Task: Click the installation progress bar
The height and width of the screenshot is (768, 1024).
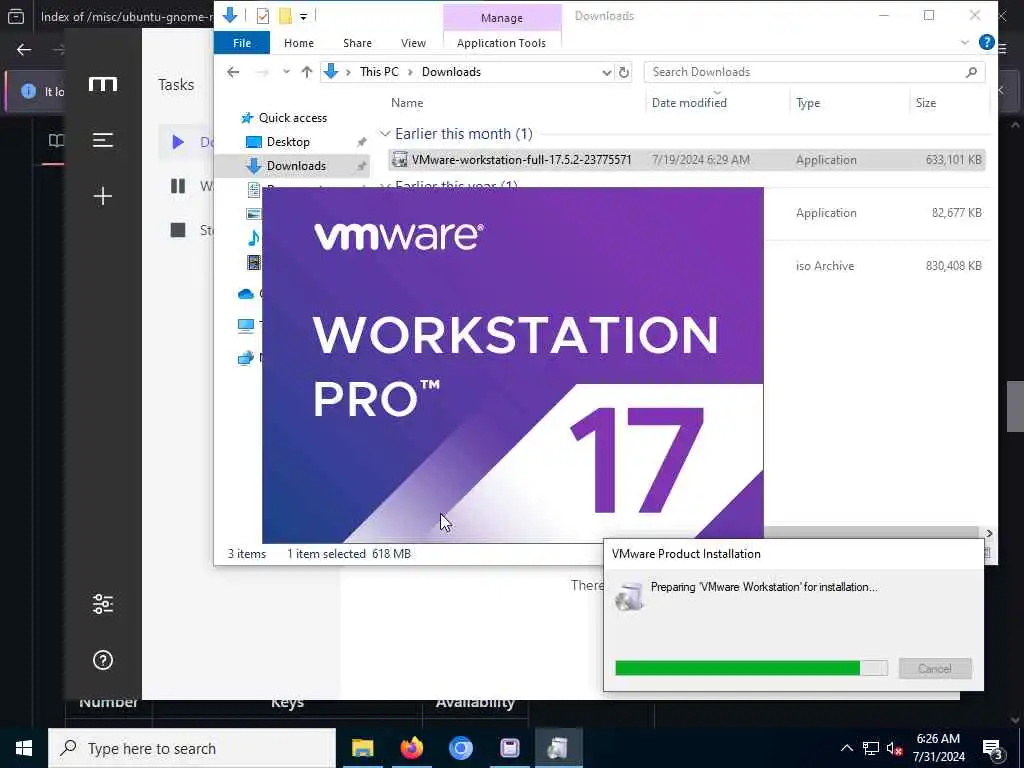Action: [751, 668]
